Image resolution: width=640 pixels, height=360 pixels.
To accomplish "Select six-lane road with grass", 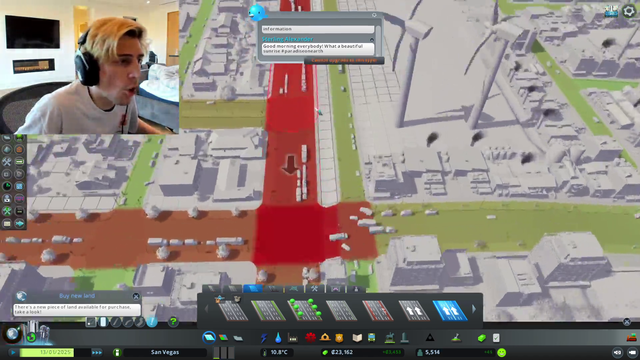I will point(268,310).
